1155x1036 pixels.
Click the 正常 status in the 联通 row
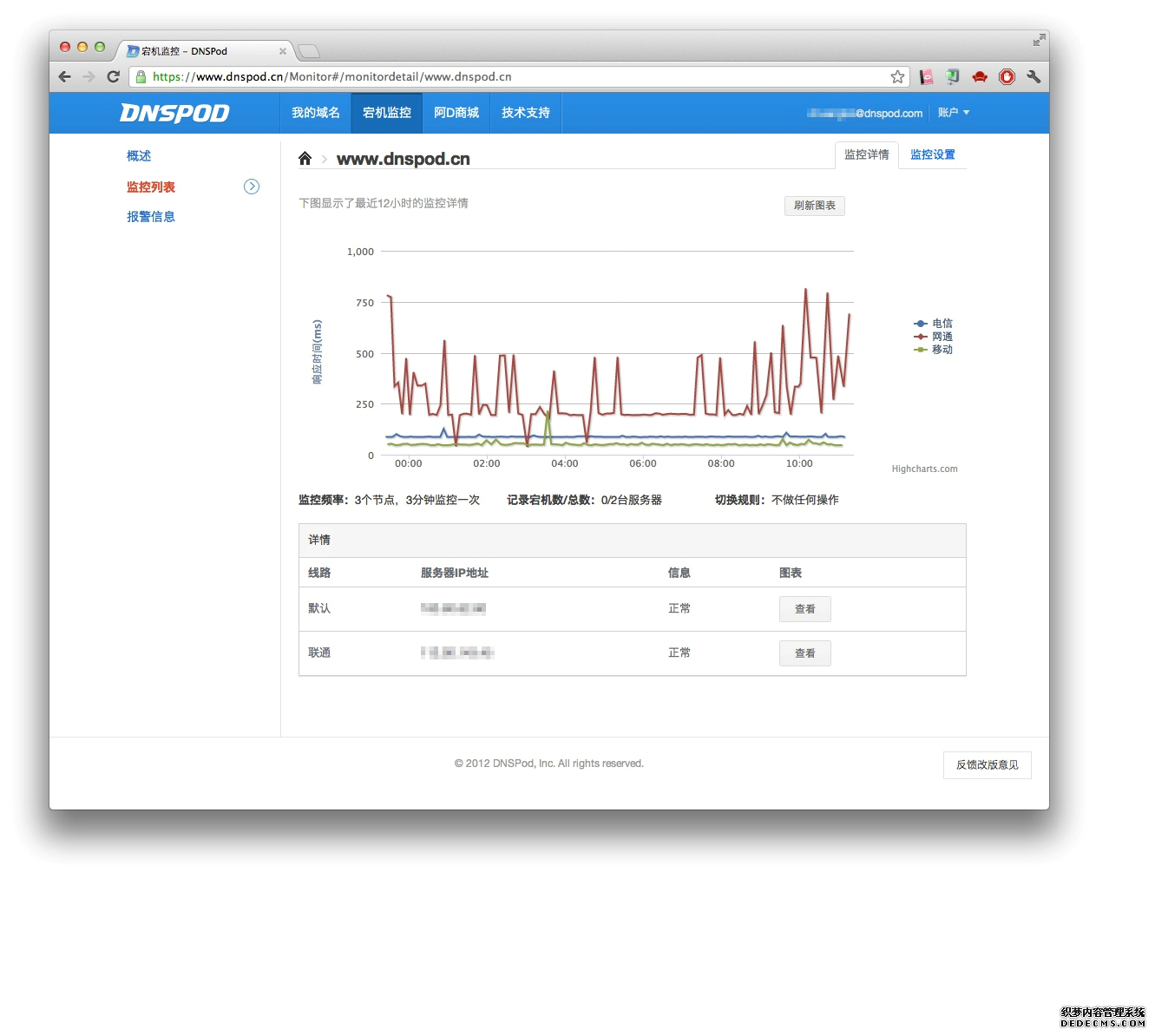(x=679, y=653)
